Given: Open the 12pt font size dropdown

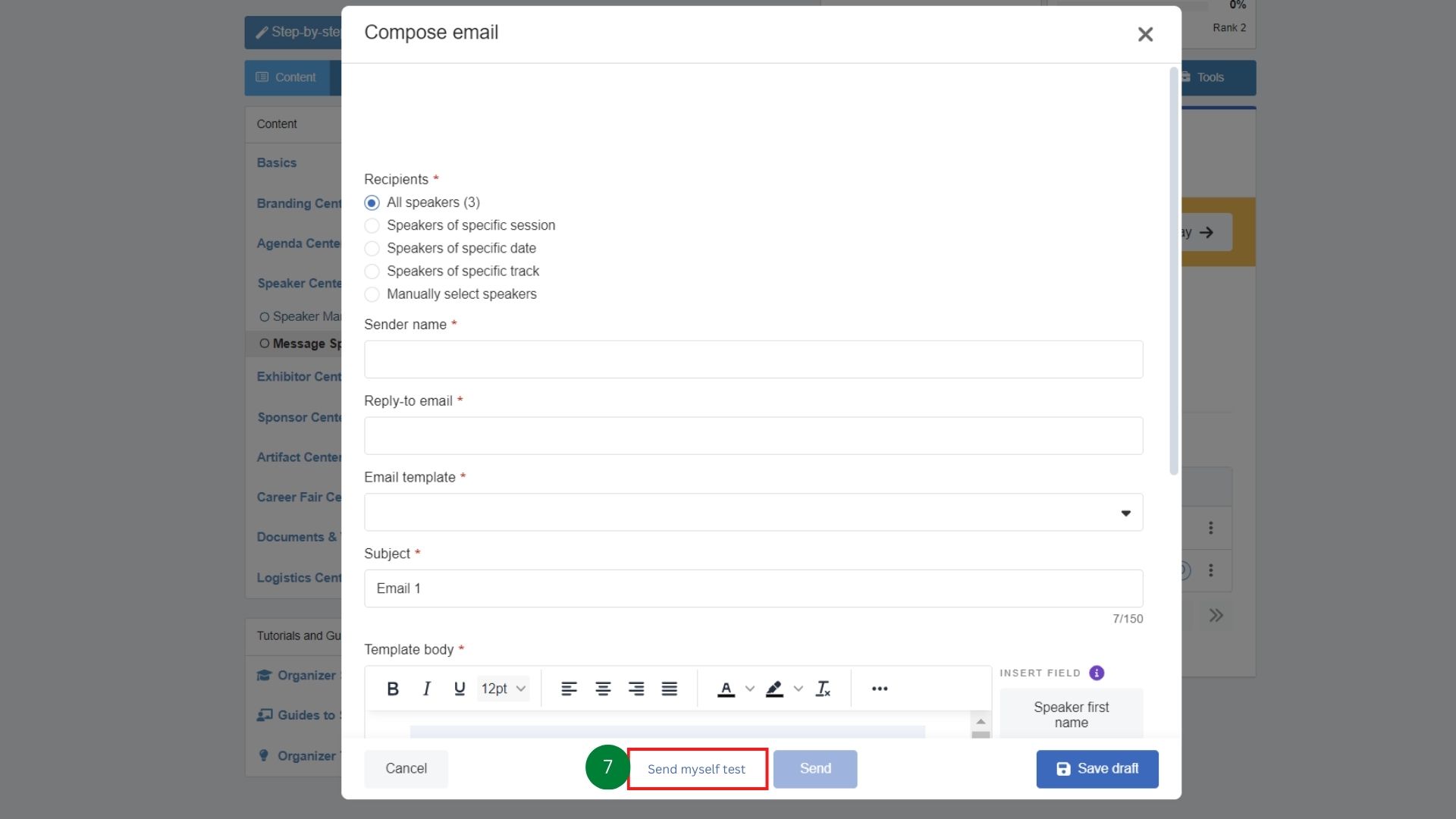Looking at the screenshot, I should (x=502, y=689).
